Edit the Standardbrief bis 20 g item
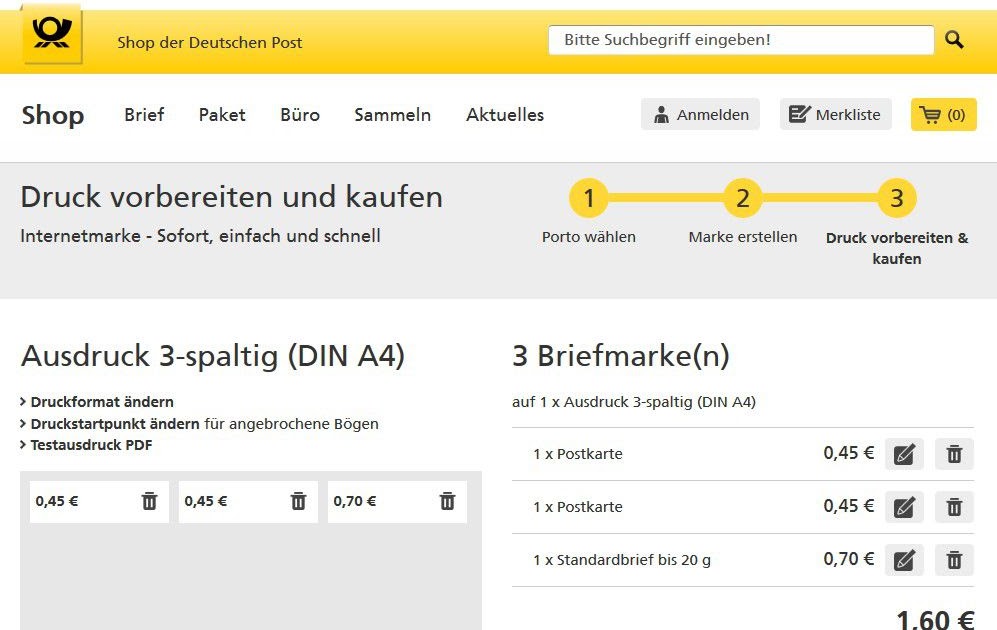The image size is (997, 630). click(904, 560)
